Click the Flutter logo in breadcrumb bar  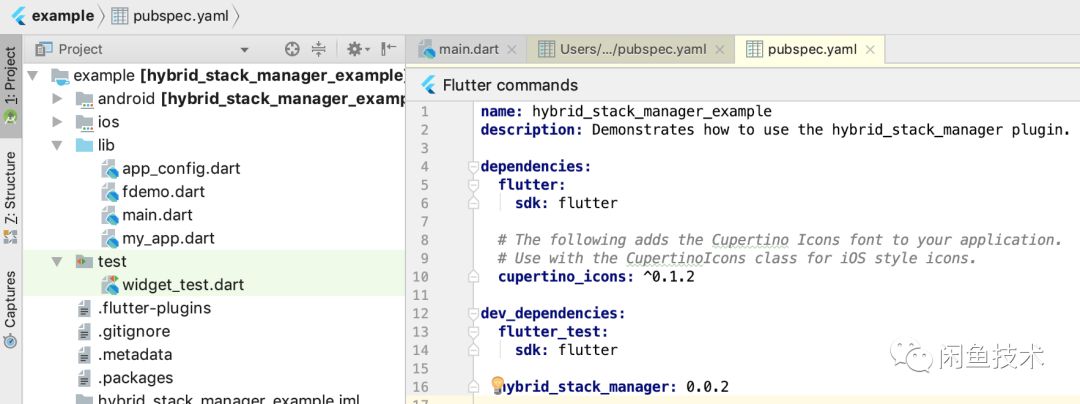pos(19,16)
